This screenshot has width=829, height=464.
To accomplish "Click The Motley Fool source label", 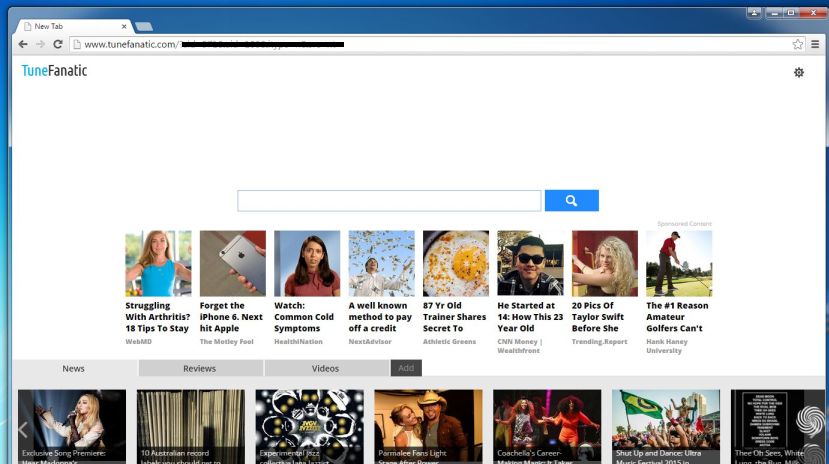I will pyautogui.click(x=226, y=342).
